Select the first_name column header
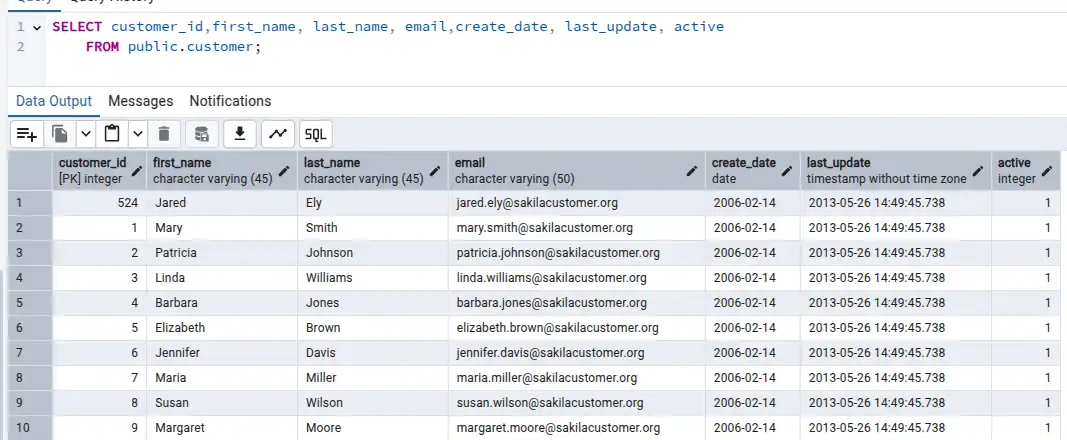Image resolution: width=1067 pixels, height=440 pixels. [x=222, y=171]
